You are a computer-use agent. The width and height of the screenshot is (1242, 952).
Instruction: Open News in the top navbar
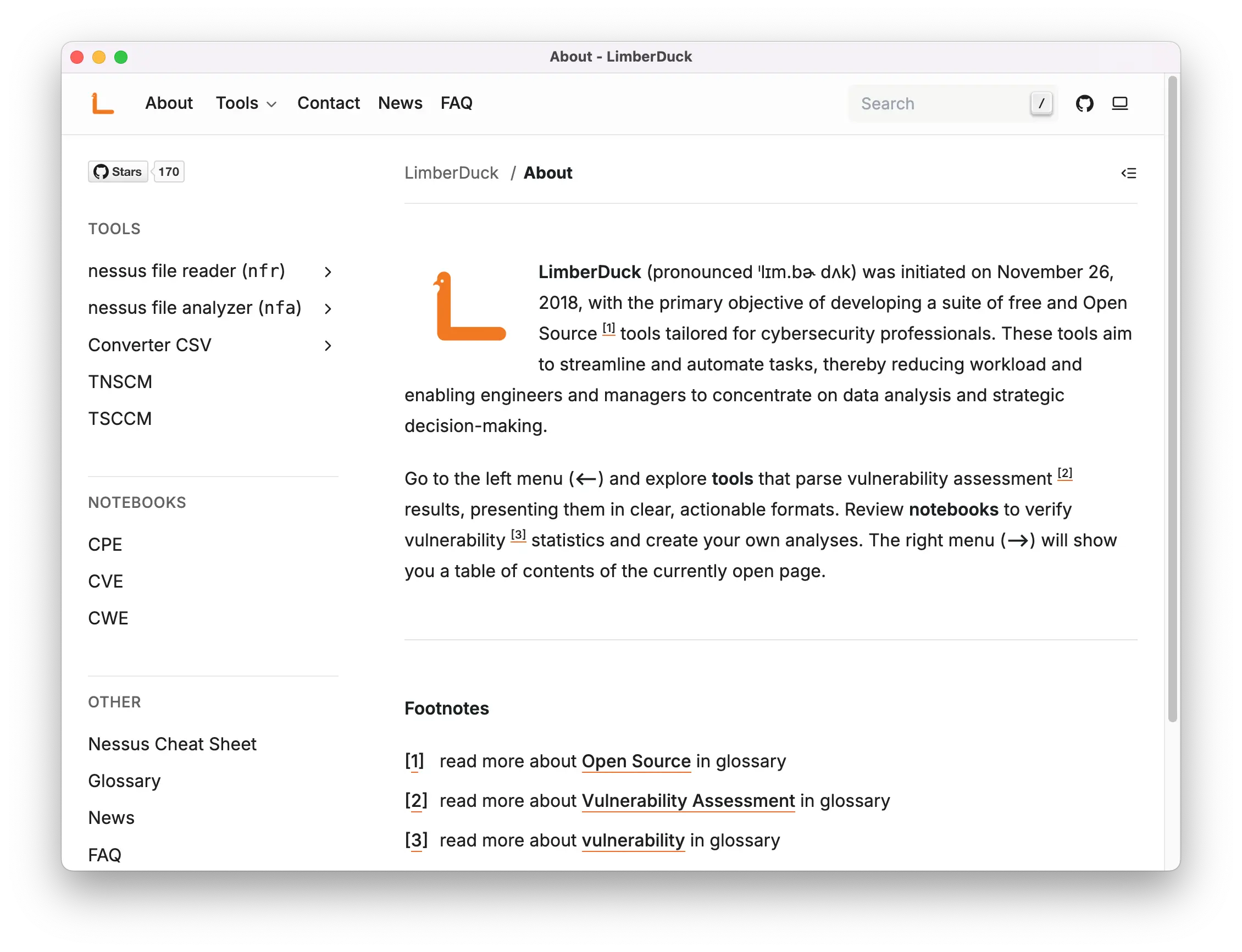400,103
